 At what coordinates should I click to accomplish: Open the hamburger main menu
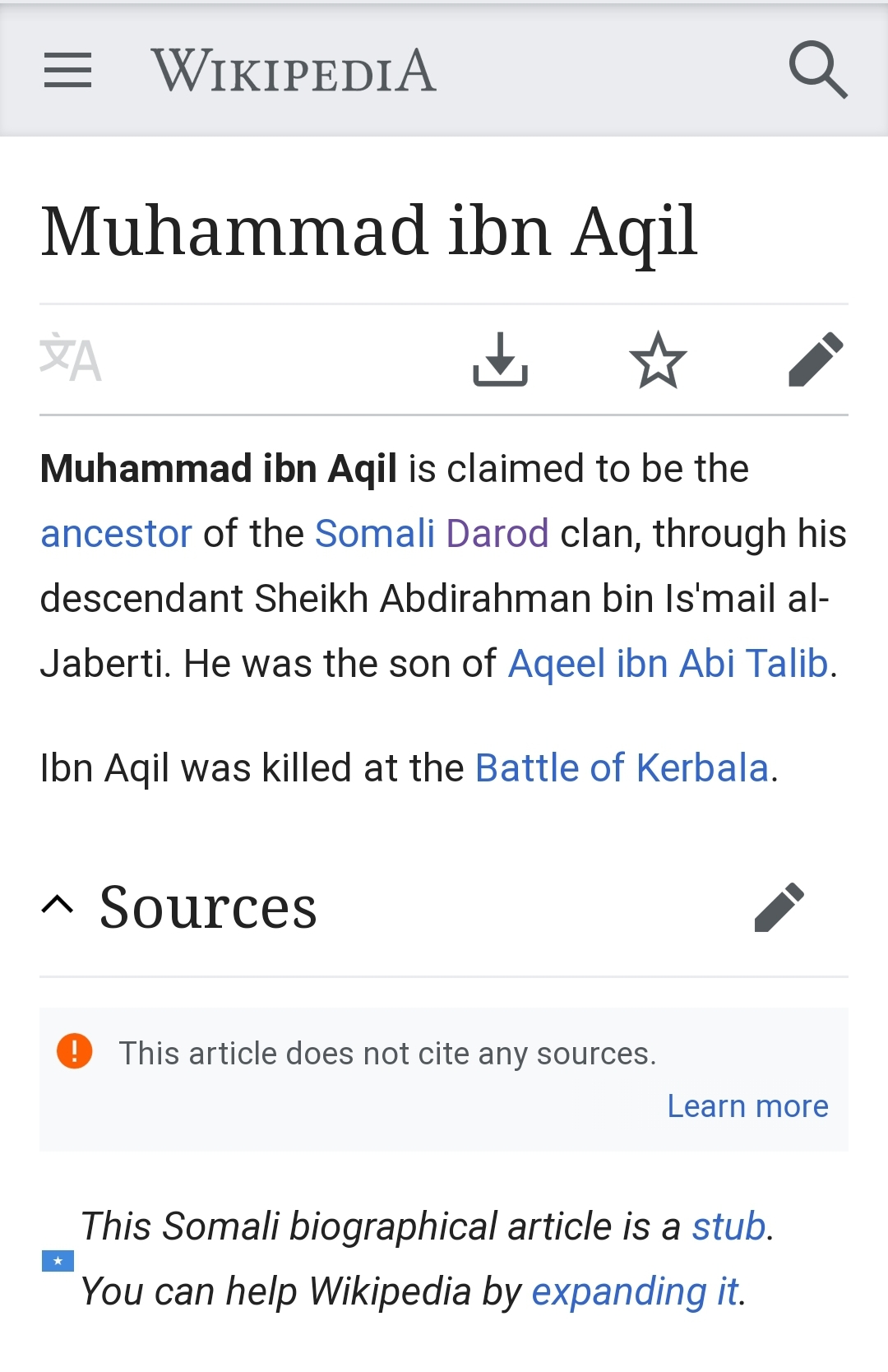tap(67, 70)
